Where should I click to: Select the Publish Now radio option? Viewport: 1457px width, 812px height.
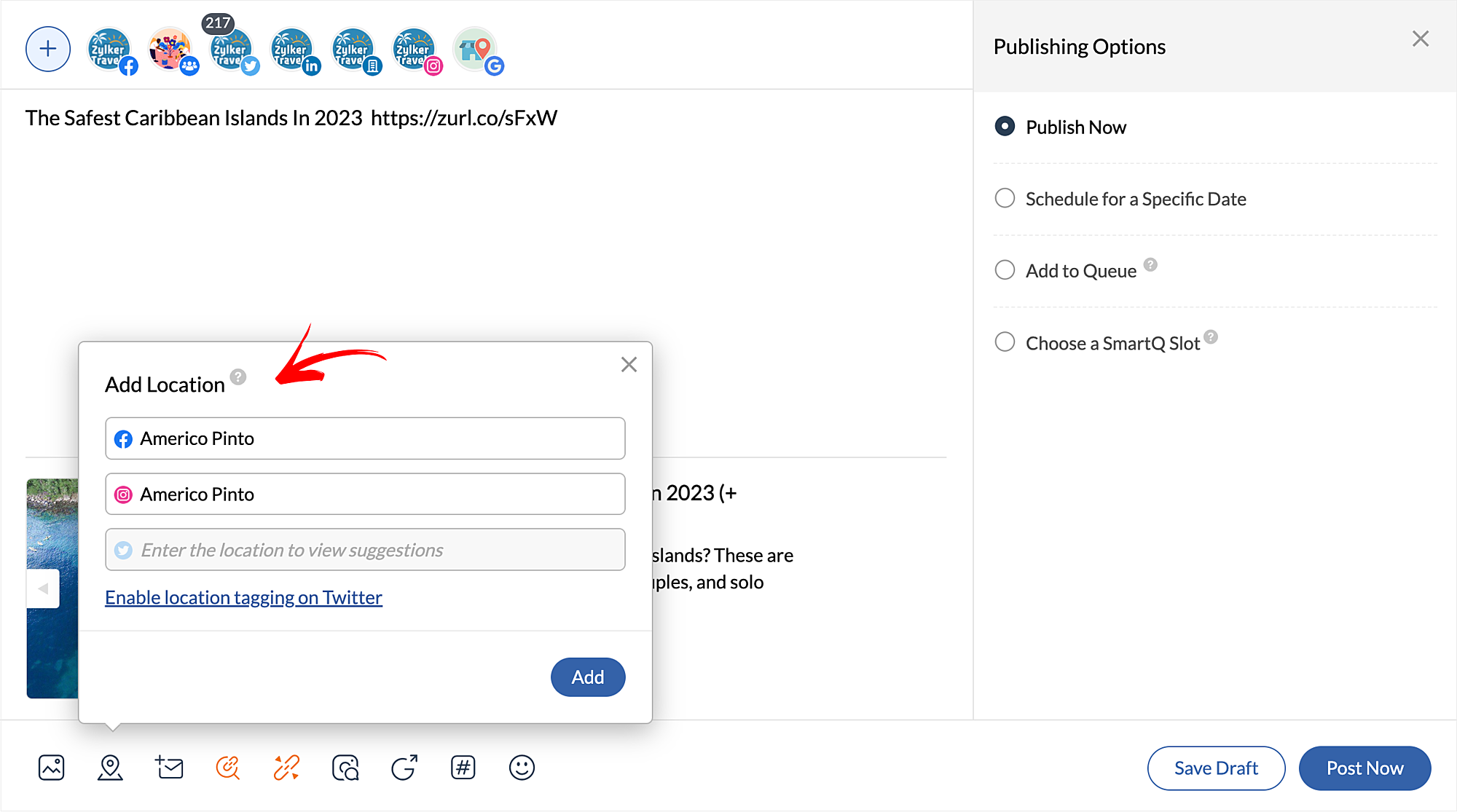coord(1005,127)
